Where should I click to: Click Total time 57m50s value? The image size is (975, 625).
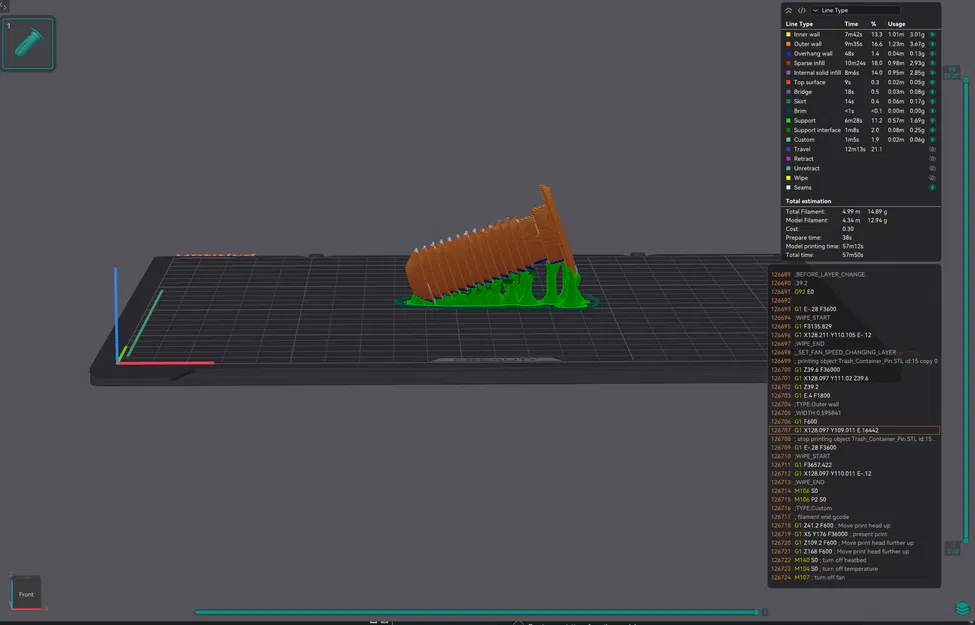(x=853, y=255)
